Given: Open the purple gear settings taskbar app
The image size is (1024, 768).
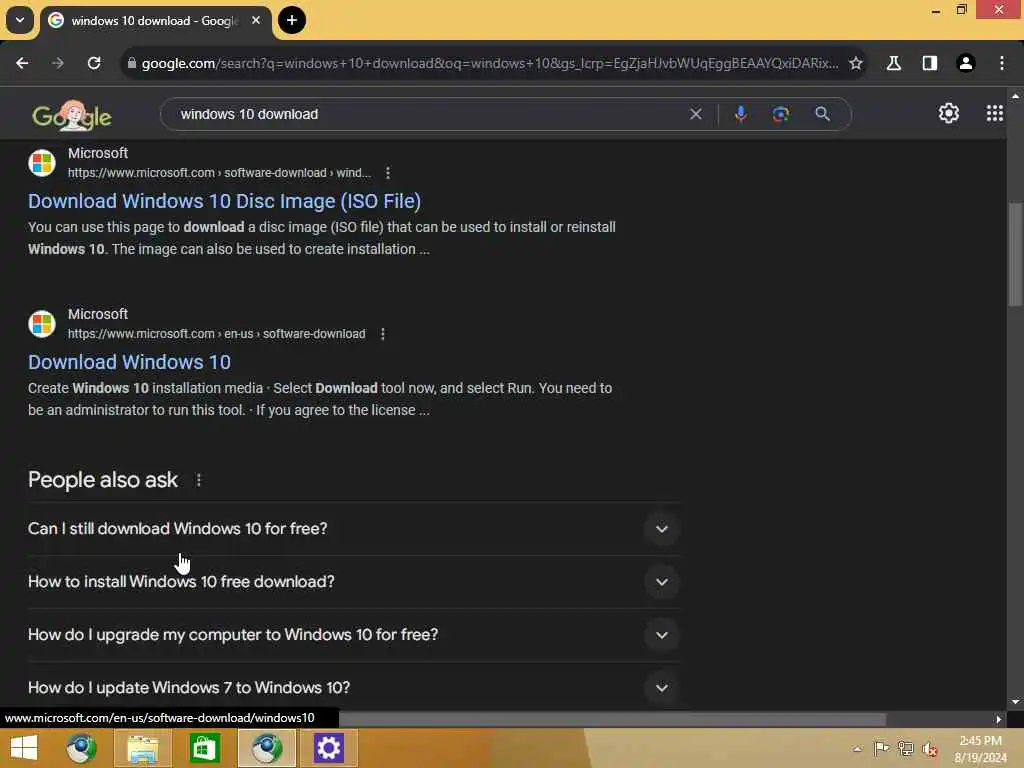Looking at the screenshot, I should pos(328,748).
